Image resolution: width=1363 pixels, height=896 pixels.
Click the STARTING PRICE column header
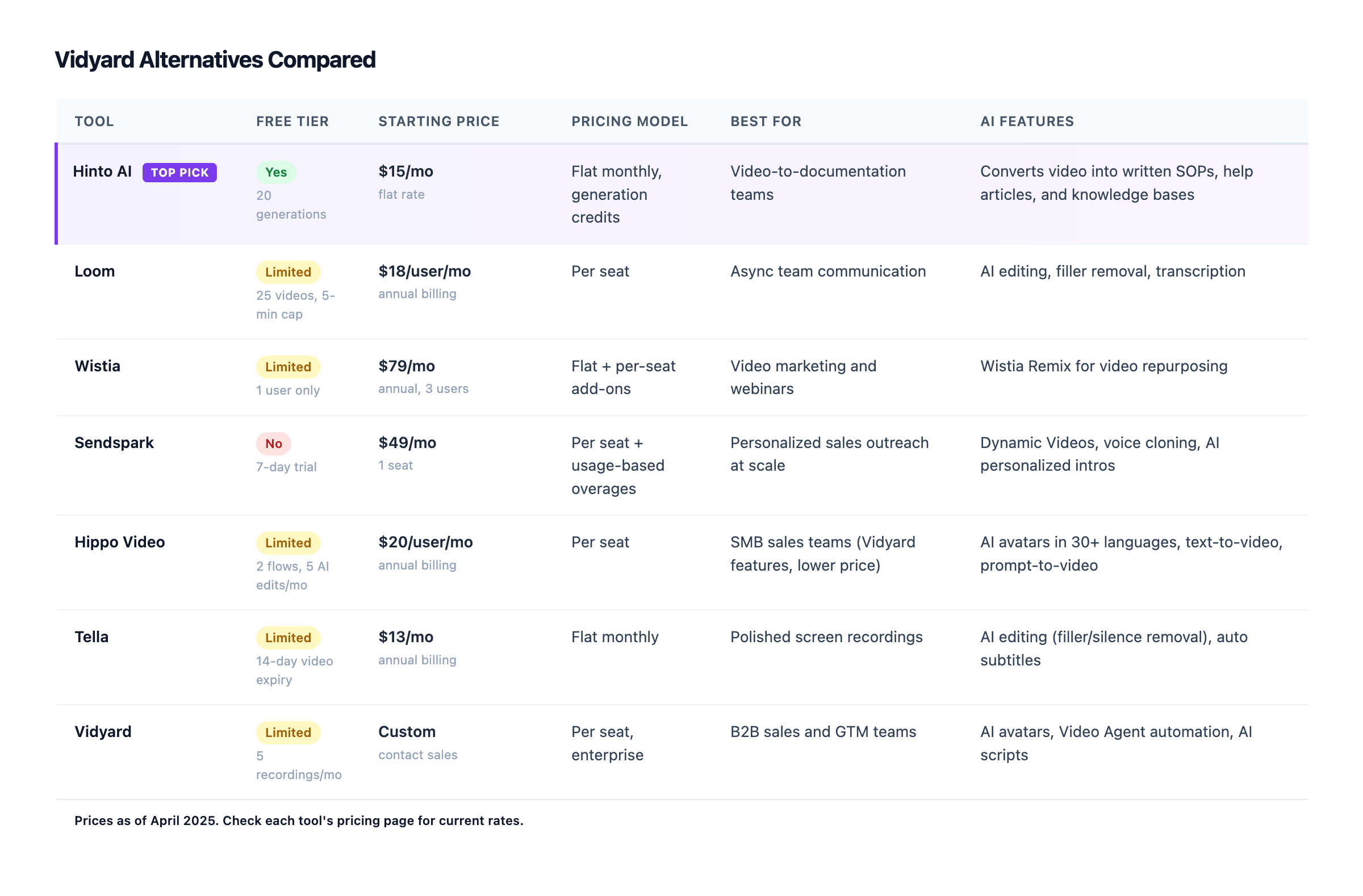438,121
